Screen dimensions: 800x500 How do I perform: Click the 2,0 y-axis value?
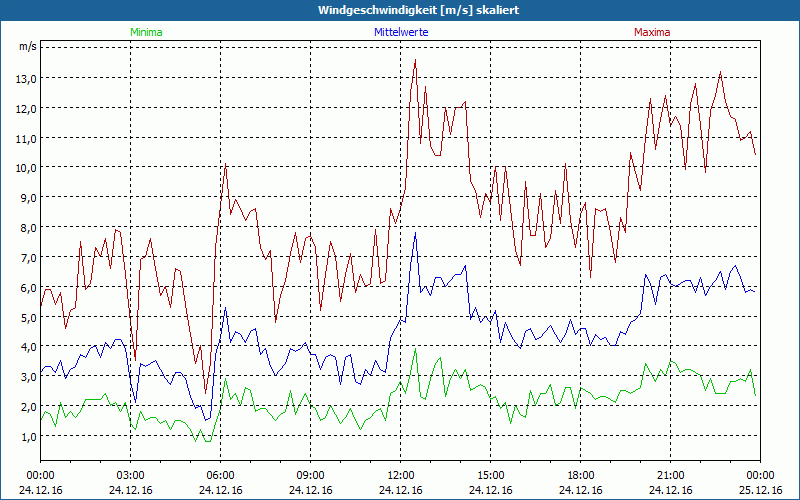30,406
